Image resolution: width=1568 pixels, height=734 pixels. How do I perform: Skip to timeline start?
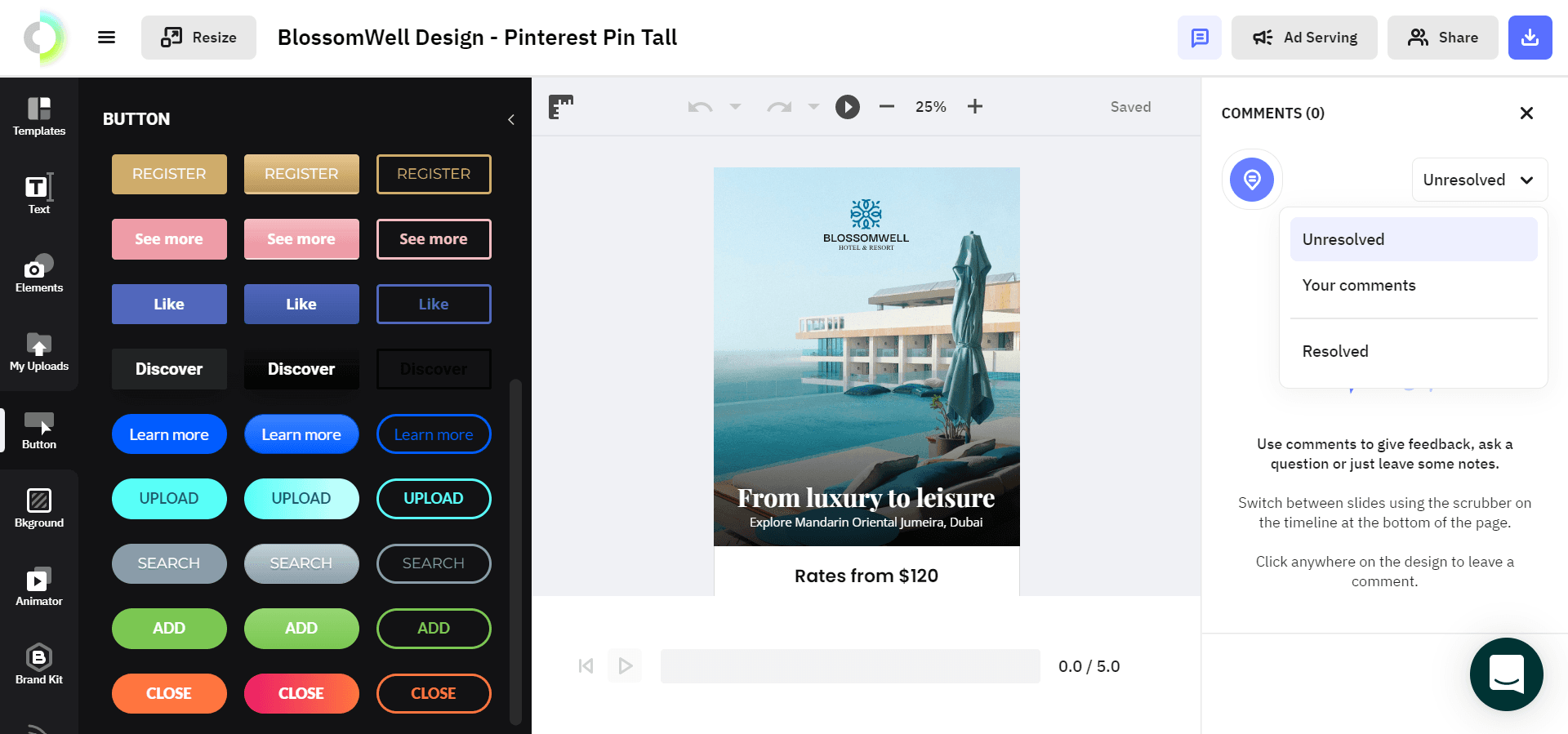click(586, 666)
